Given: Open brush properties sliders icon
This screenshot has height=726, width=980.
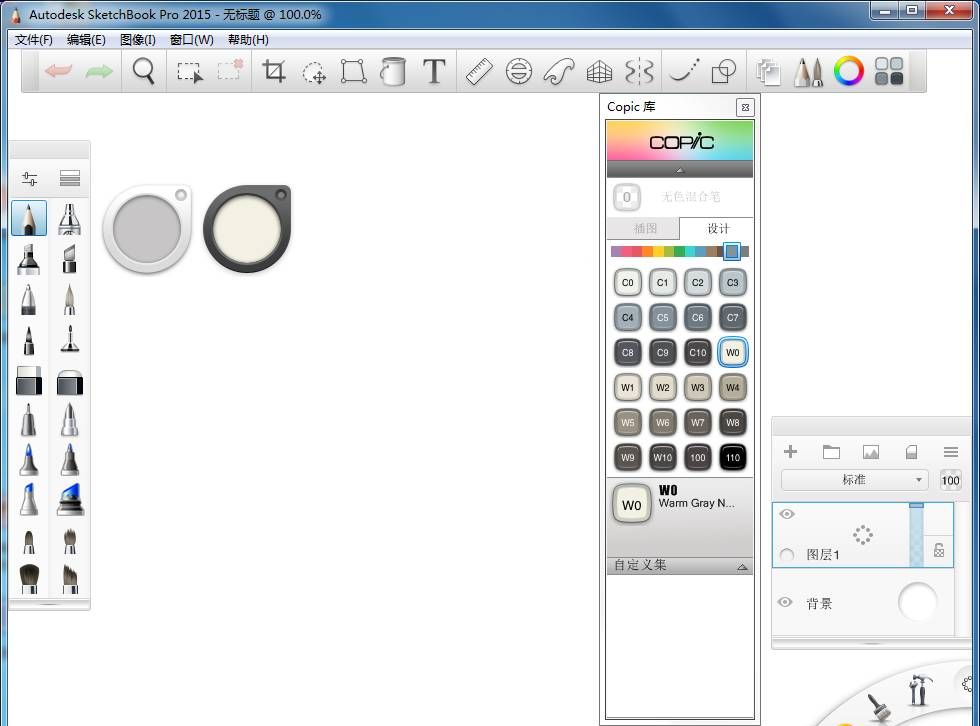Looking at the screenshot, I should [x=29, y=179].
